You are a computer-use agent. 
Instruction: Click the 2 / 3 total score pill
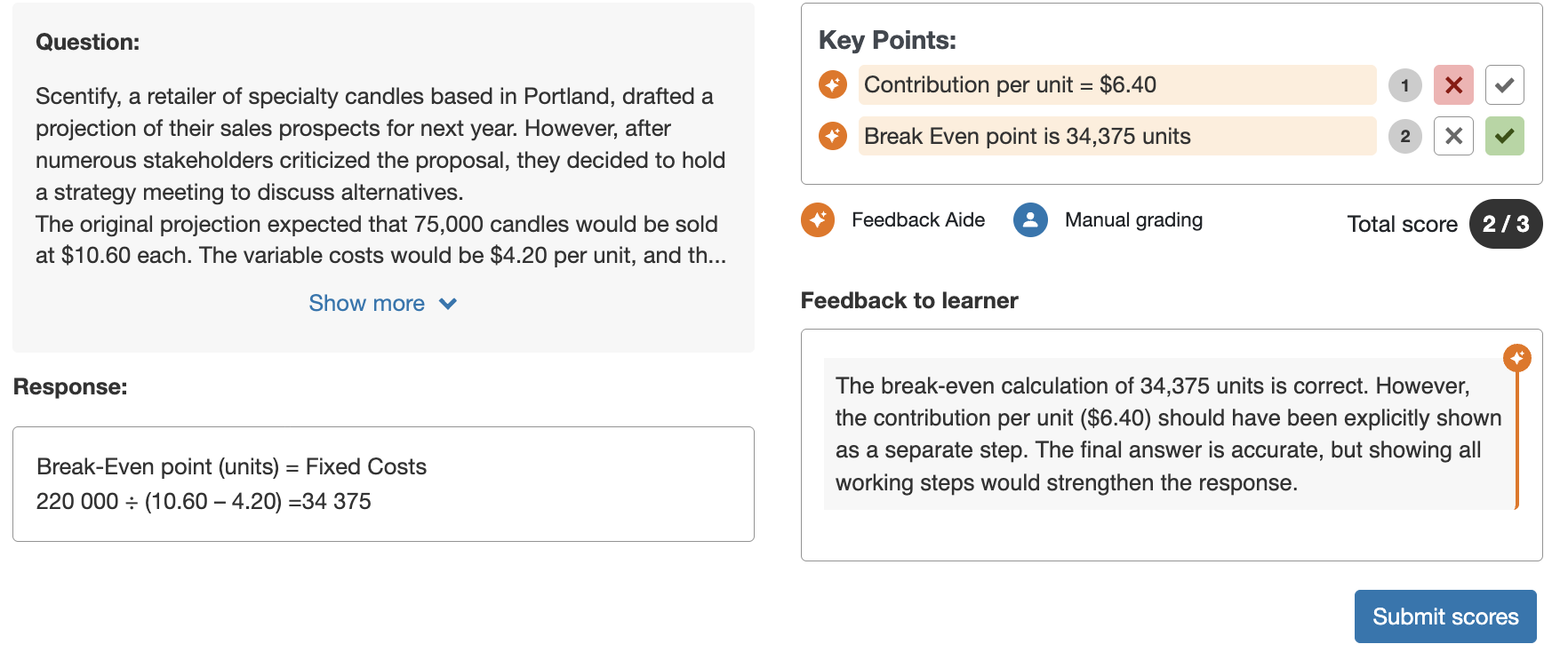(x=1505, y=224)
